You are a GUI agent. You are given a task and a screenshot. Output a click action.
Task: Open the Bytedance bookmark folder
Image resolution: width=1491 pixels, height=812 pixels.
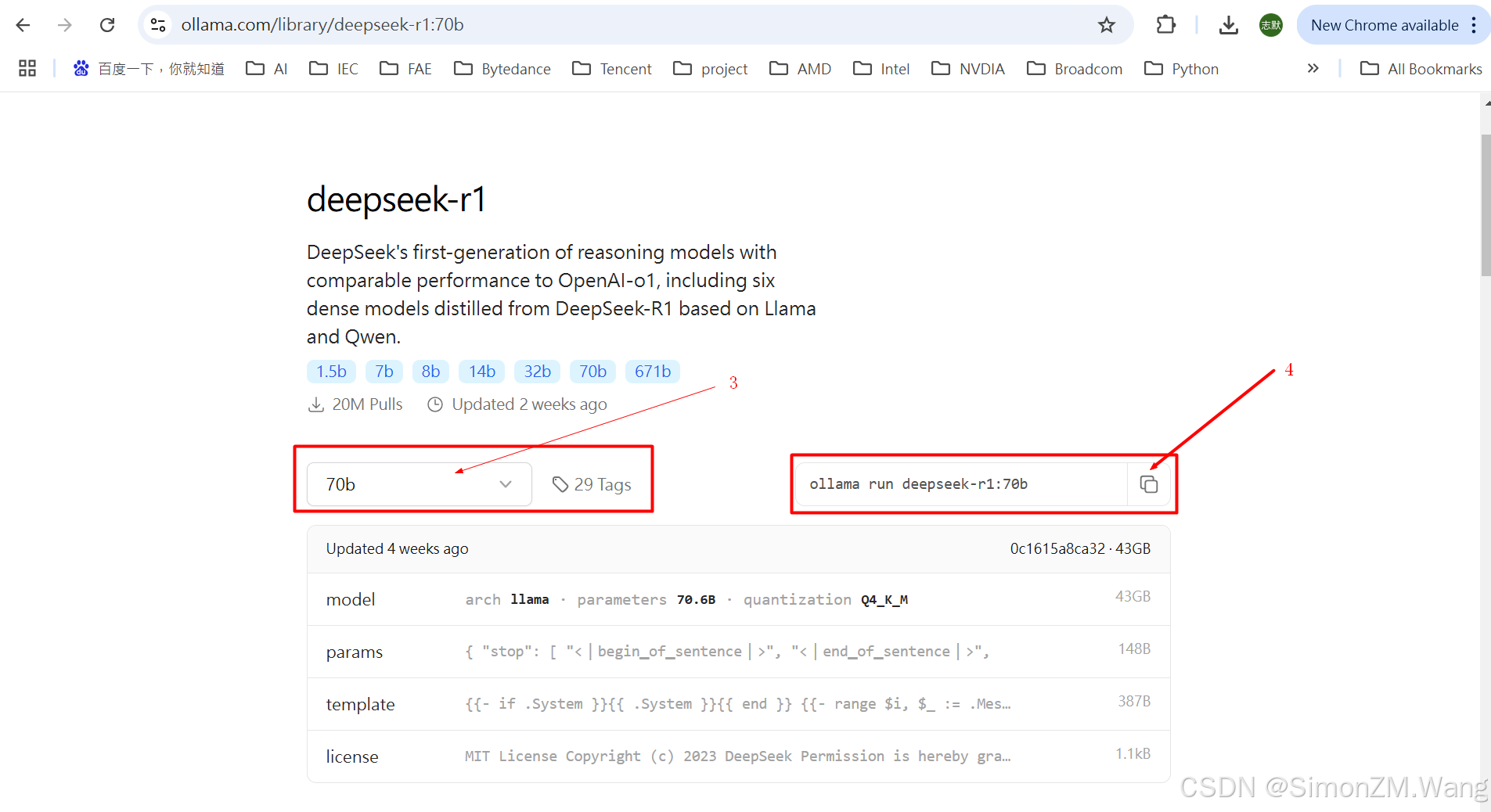[x=502, y=69]
